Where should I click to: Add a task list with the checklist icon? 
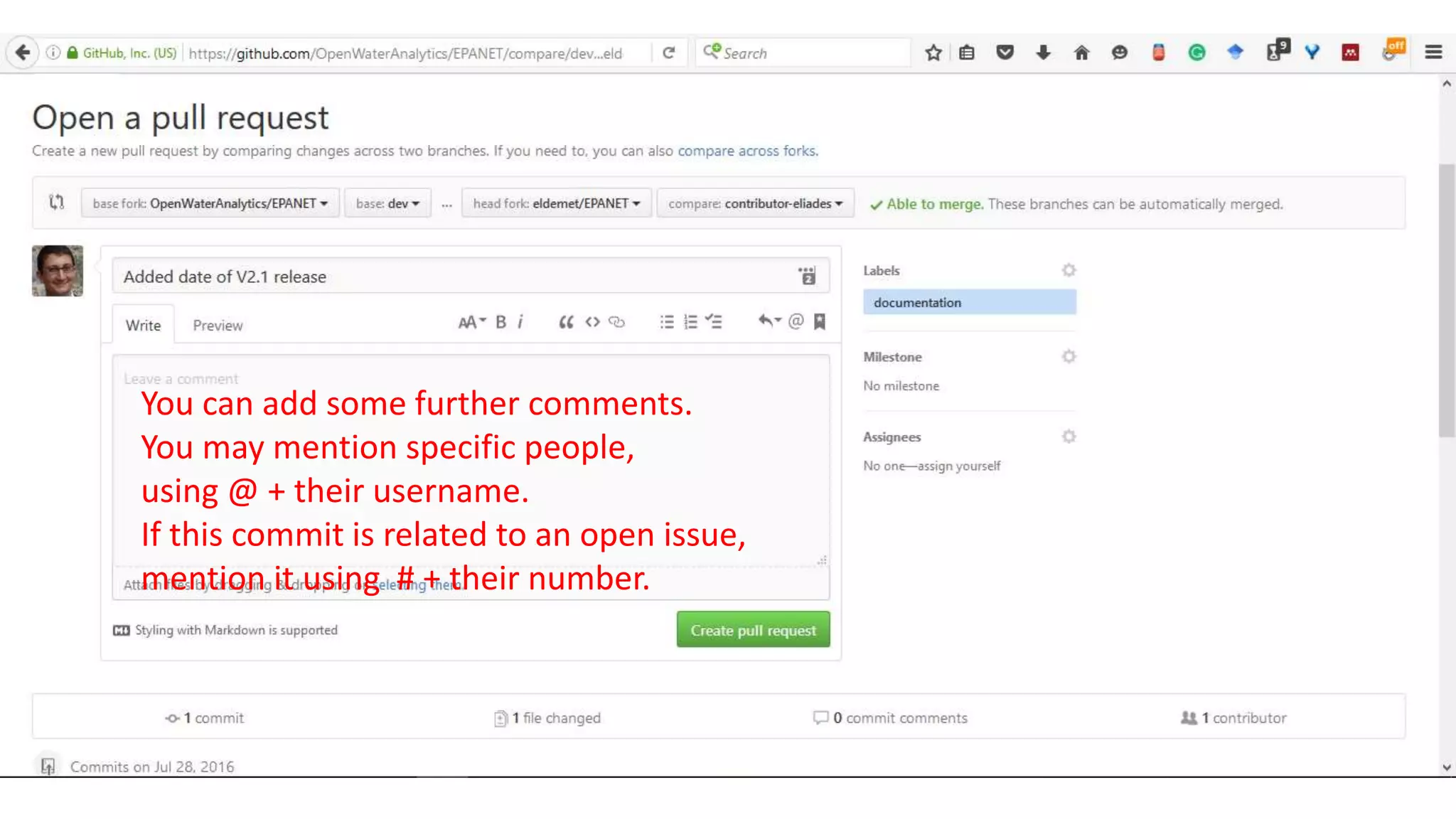coord(714,322)
